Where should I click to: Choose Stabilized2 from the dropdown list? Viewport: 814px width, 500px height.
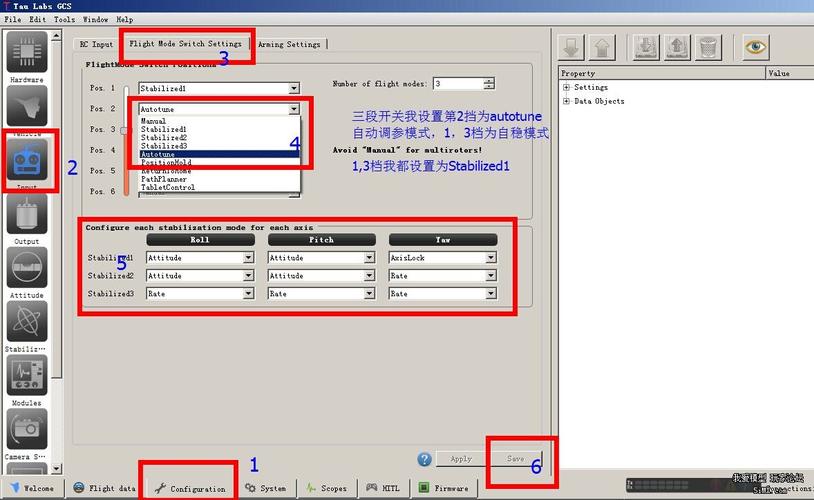pos(220,138)
